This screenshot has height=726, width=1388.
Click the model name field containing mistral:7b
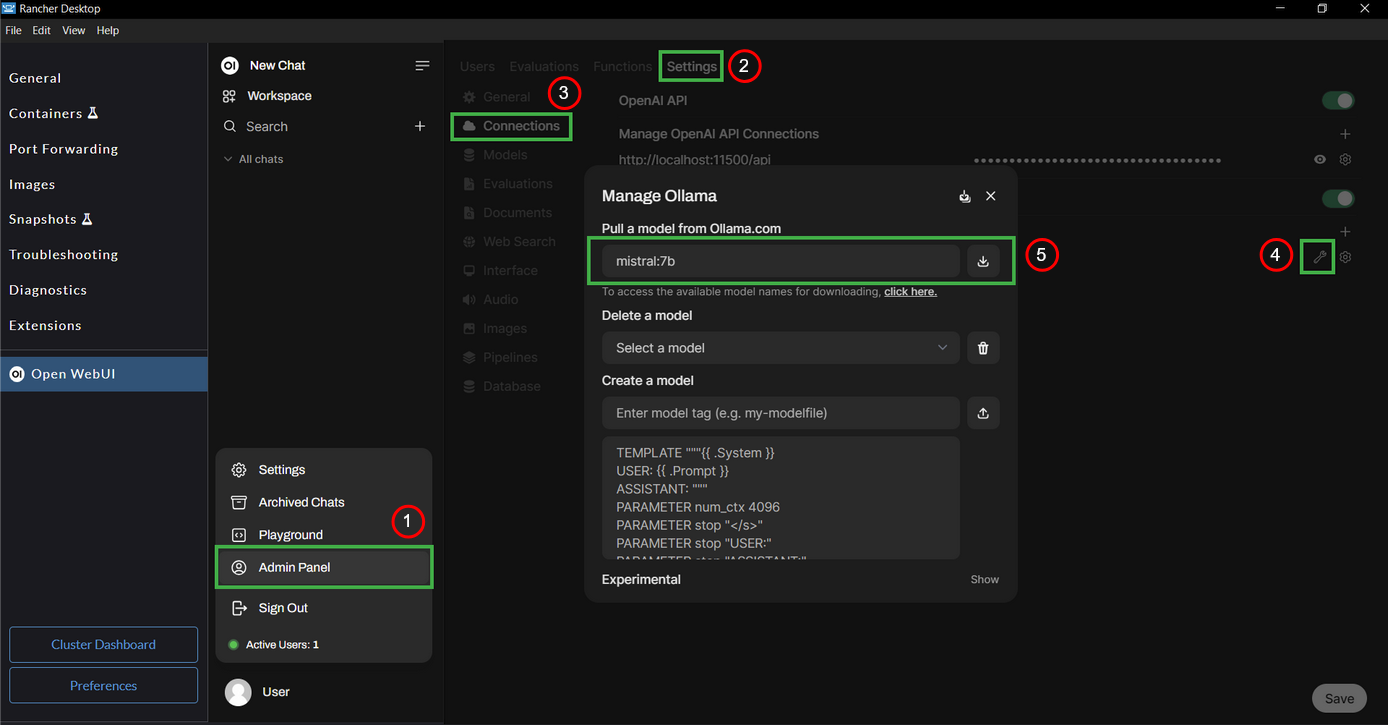781,261
